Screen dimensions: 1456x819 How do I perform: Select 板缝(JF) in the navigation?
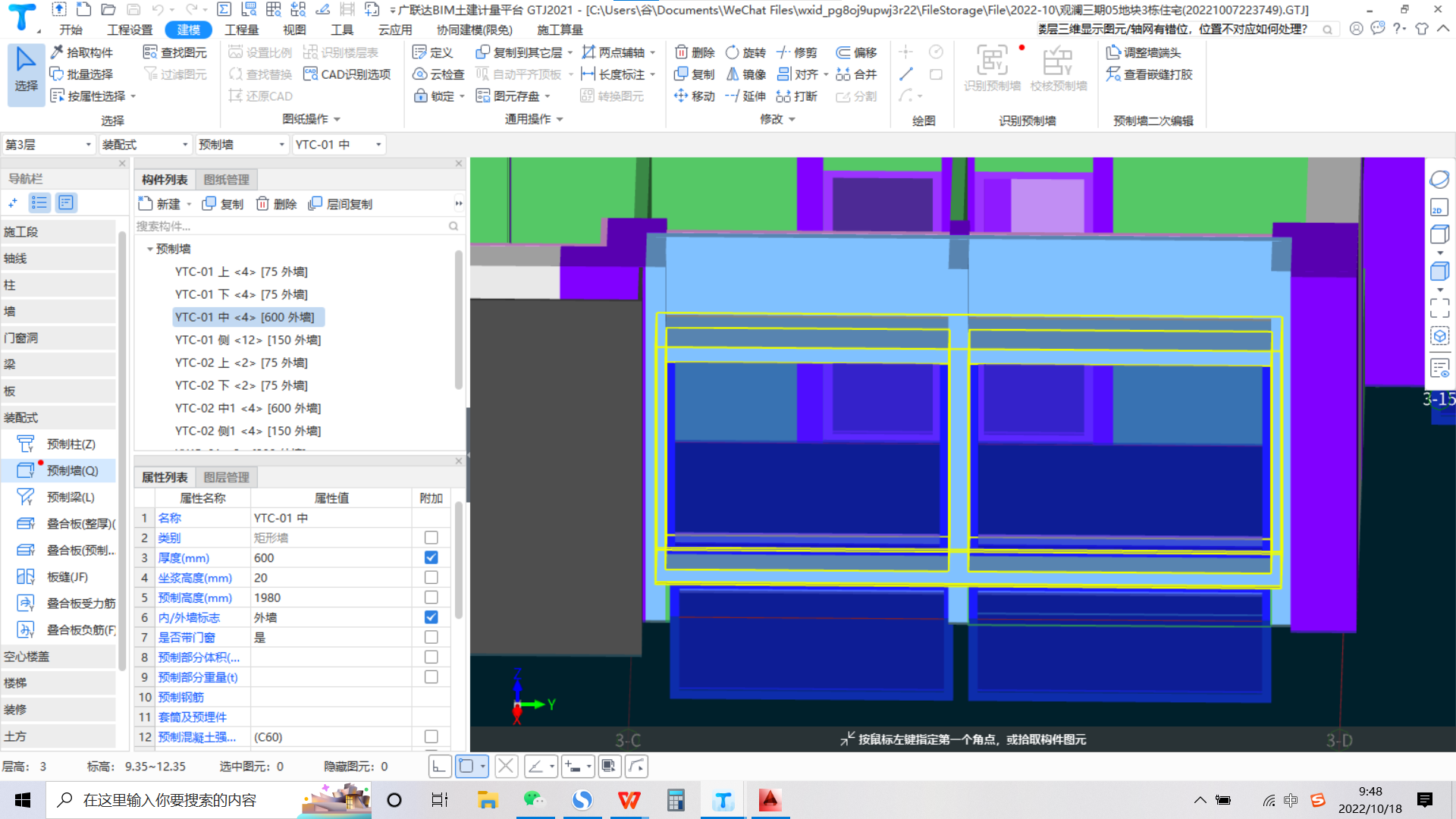point(59,577)
